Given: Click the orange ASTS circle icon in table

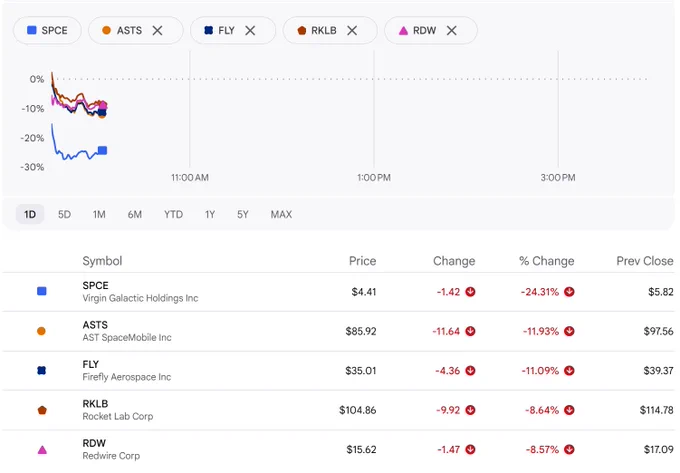Looking at the screenshot, I should point(41,331).
